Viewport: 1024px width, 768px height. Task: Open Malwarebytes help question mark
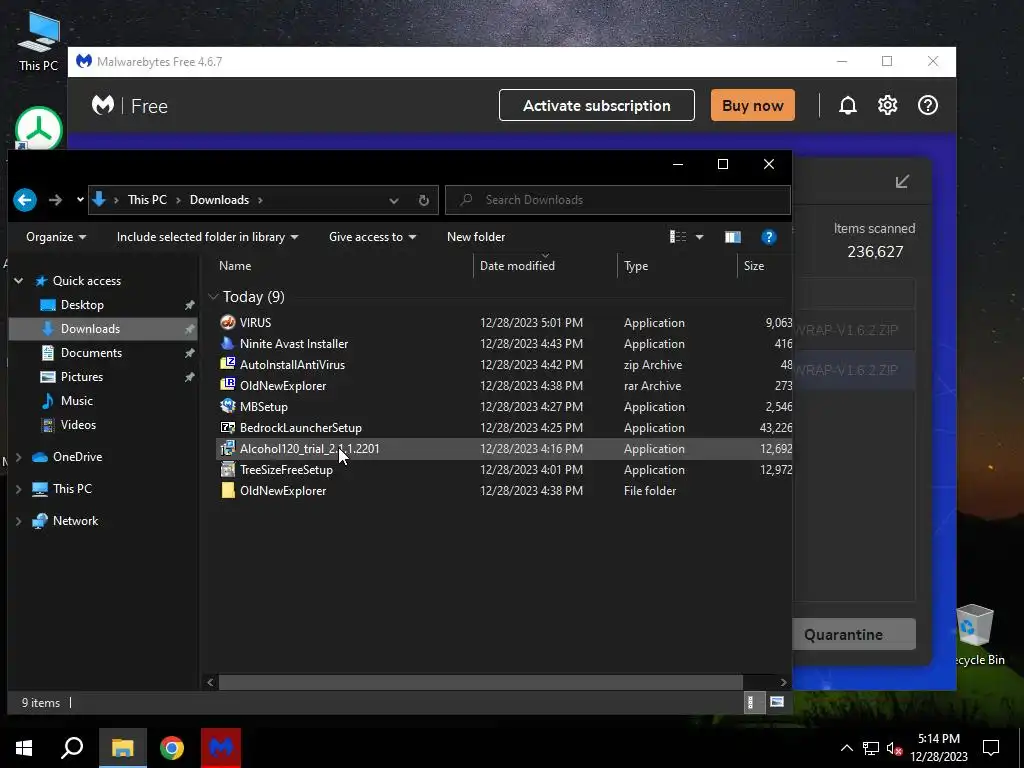tap(928, 105)
